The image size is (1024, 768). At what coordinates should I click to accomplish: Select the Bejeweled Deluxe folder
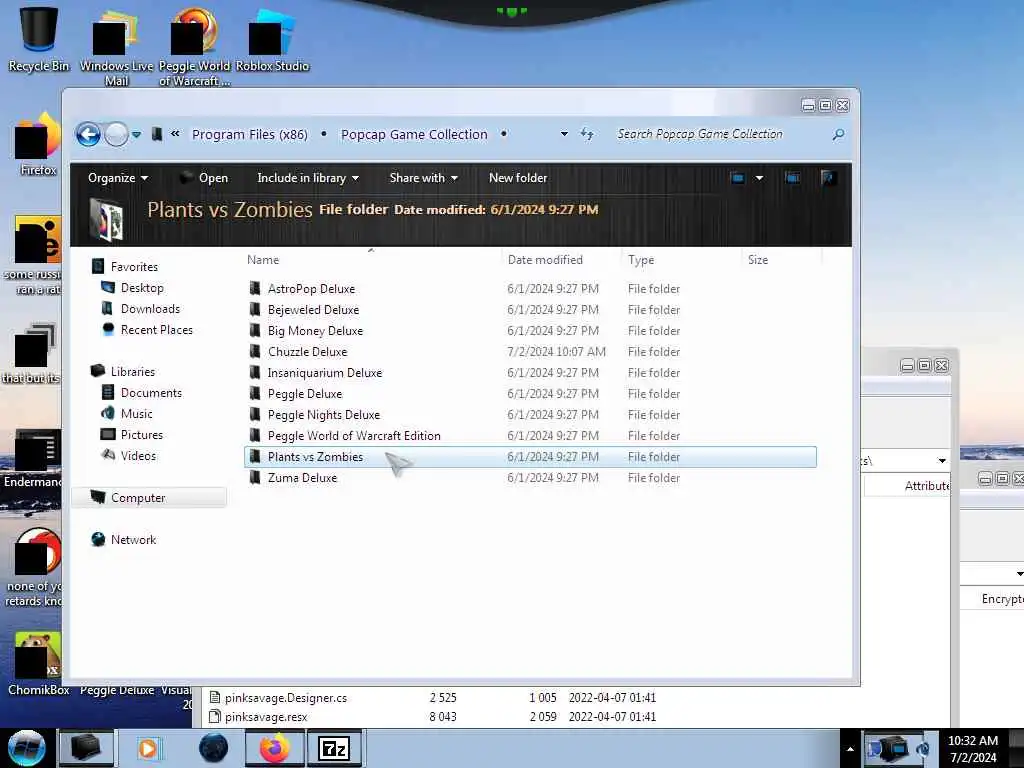(x=313, y=310)
